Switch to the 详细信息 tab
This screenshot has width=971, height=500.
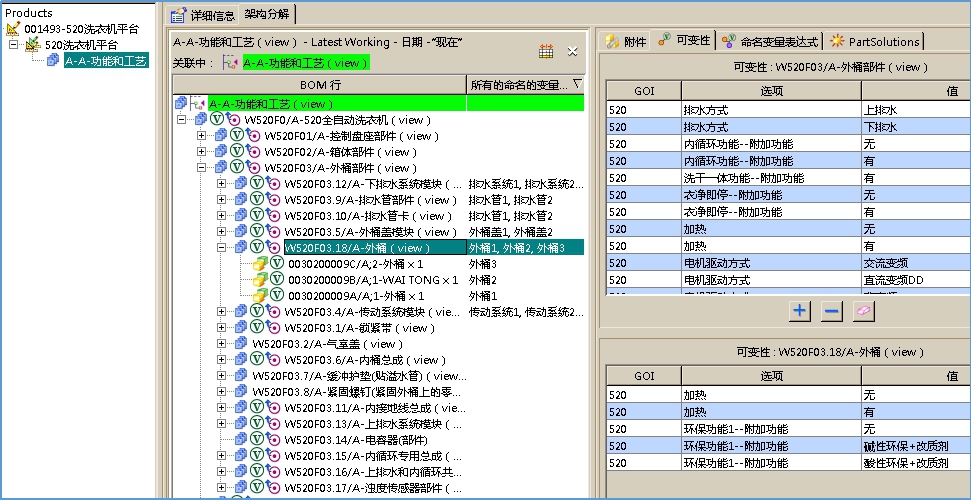pyautogui.click(x=203, y=15)
